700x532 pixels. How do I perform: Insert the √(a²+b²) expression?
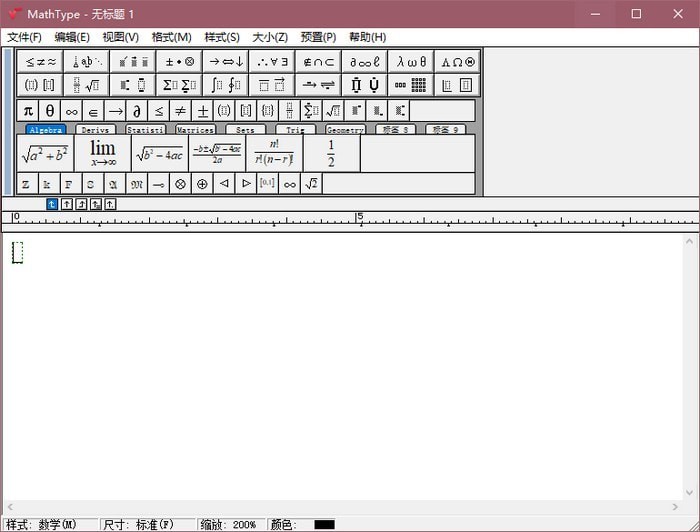point(46,153)
